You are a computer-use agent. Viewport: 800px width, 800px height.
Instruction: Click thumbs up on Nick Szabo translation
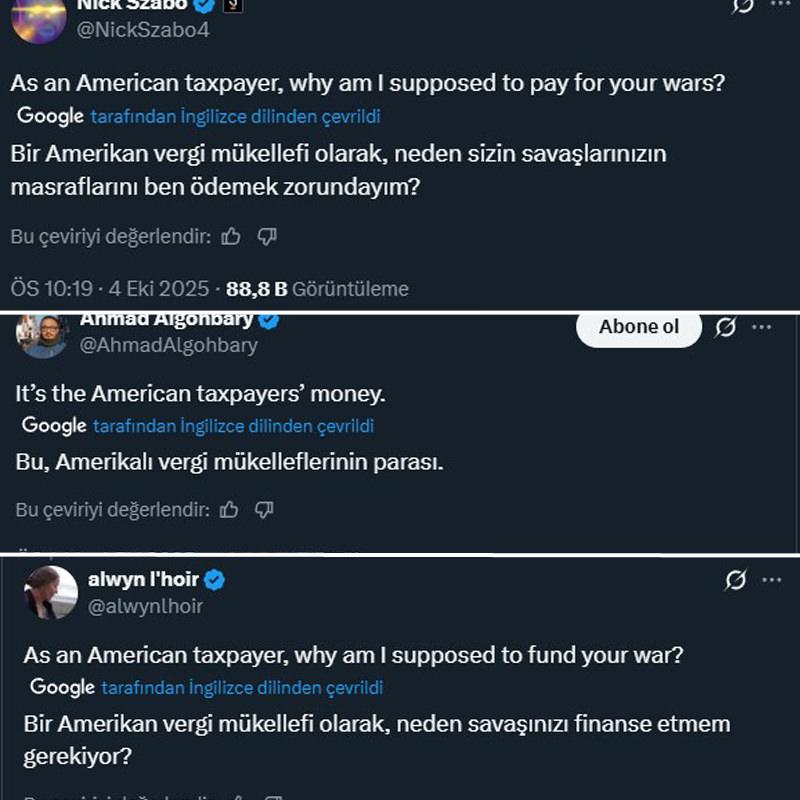(231, 237)
